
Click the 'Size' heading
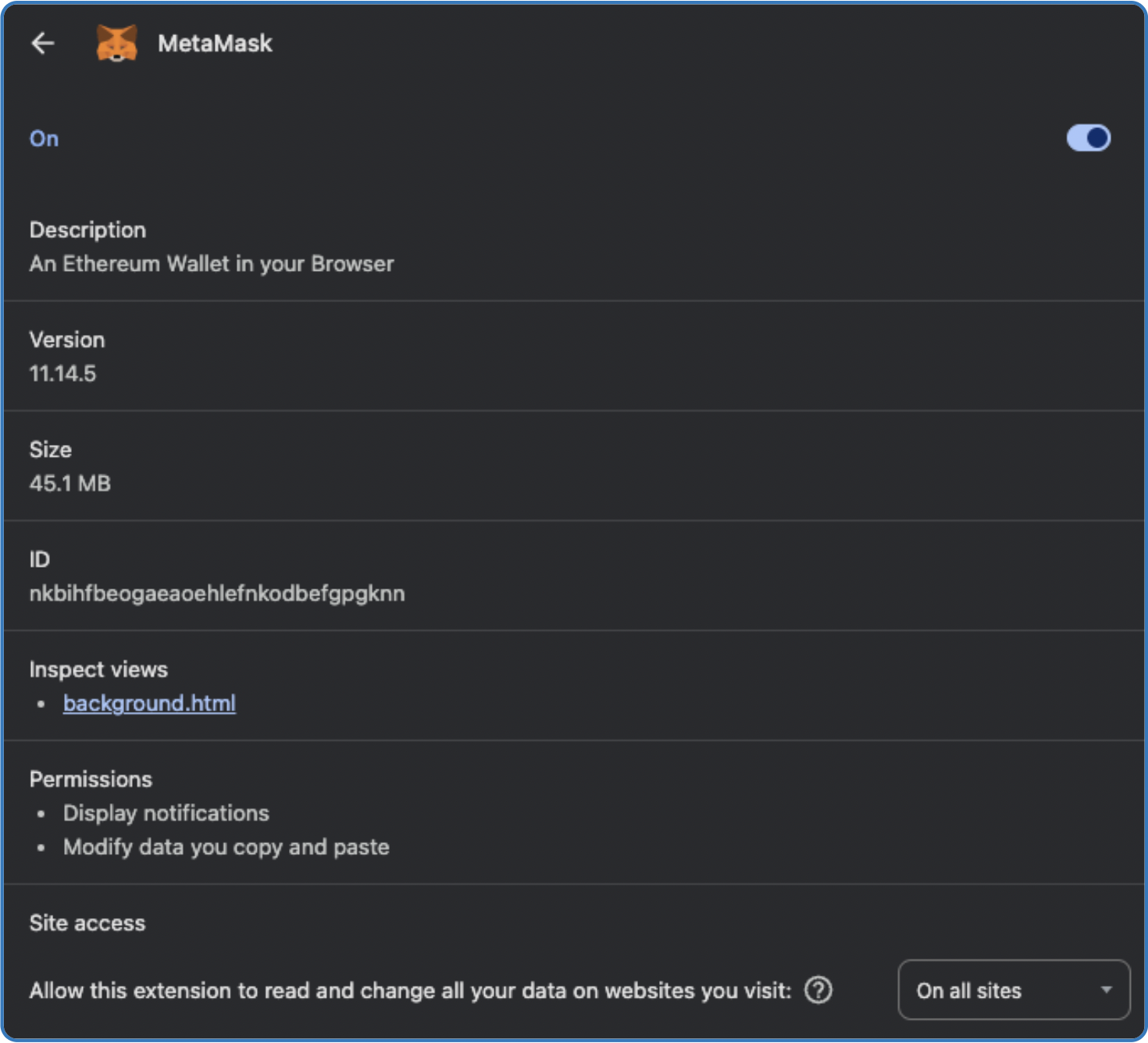pyautogui.click(x=51, y=450)
